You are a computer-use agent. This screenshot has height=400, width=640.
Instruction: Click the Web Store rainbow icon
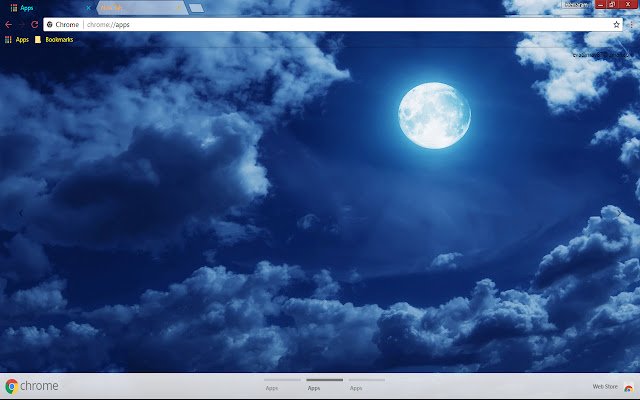(x=629, y=387)
